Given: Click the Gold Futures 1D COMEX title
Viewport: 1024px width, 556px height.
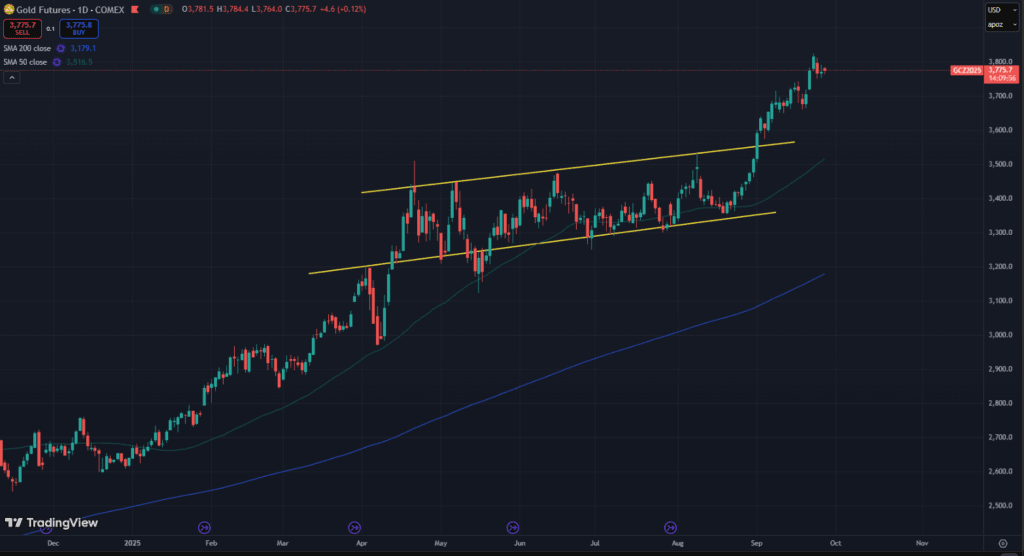Looking at the screenshot, I should (68, 9).
